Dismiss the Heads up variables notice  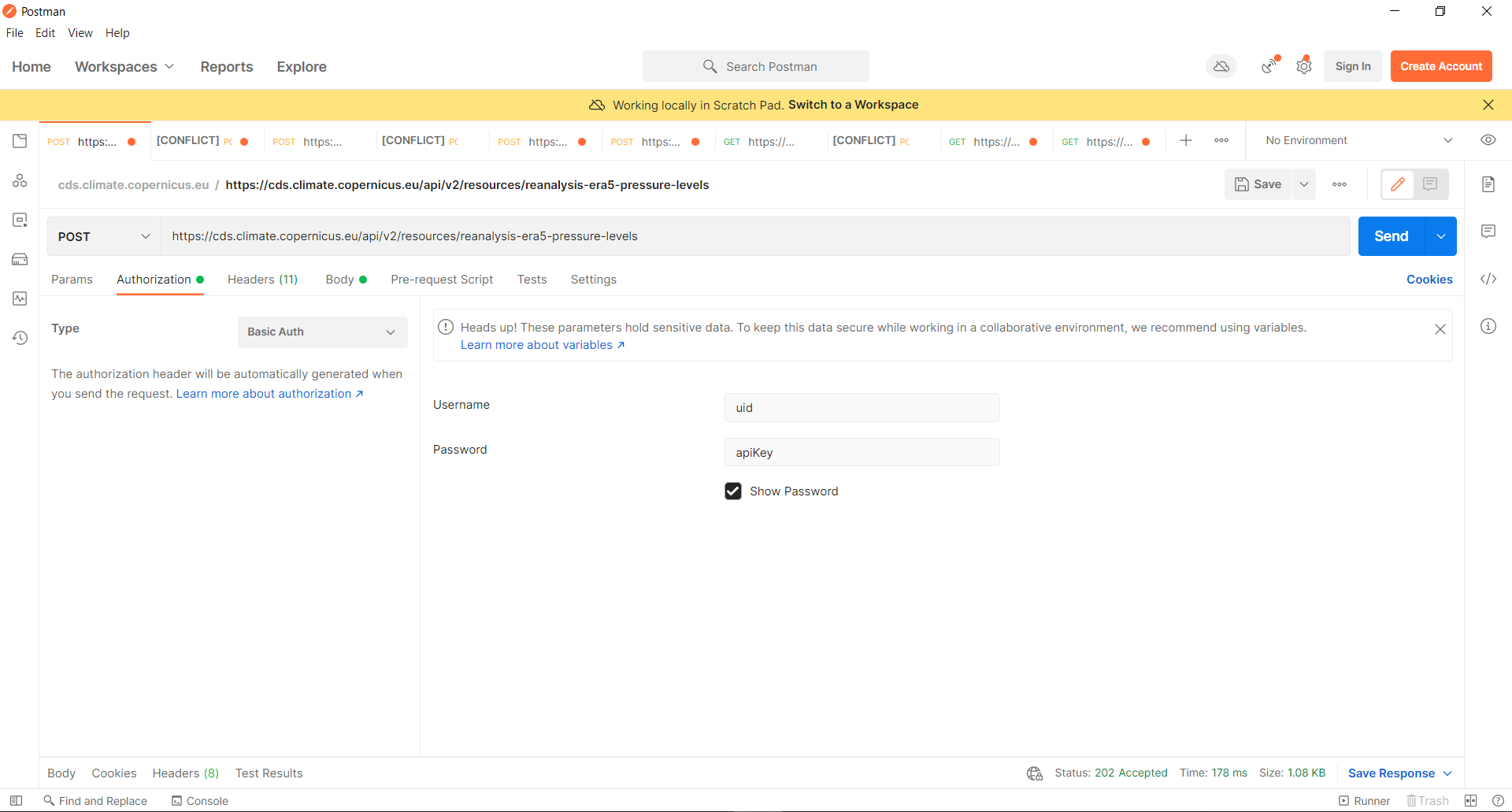click(x=1440, y=329)
